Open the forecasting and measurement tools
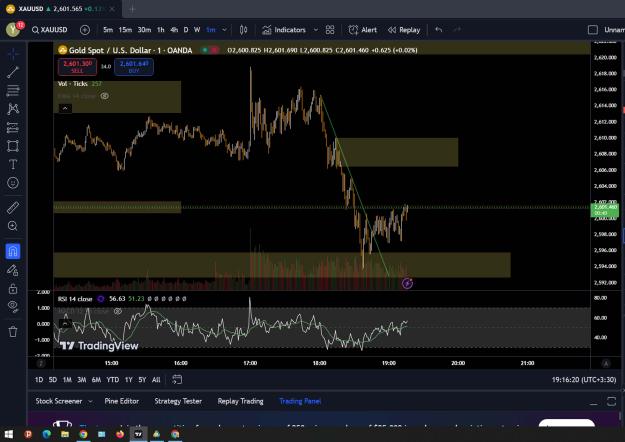Screen dimensions: 625x442 [x=13, y=128]
